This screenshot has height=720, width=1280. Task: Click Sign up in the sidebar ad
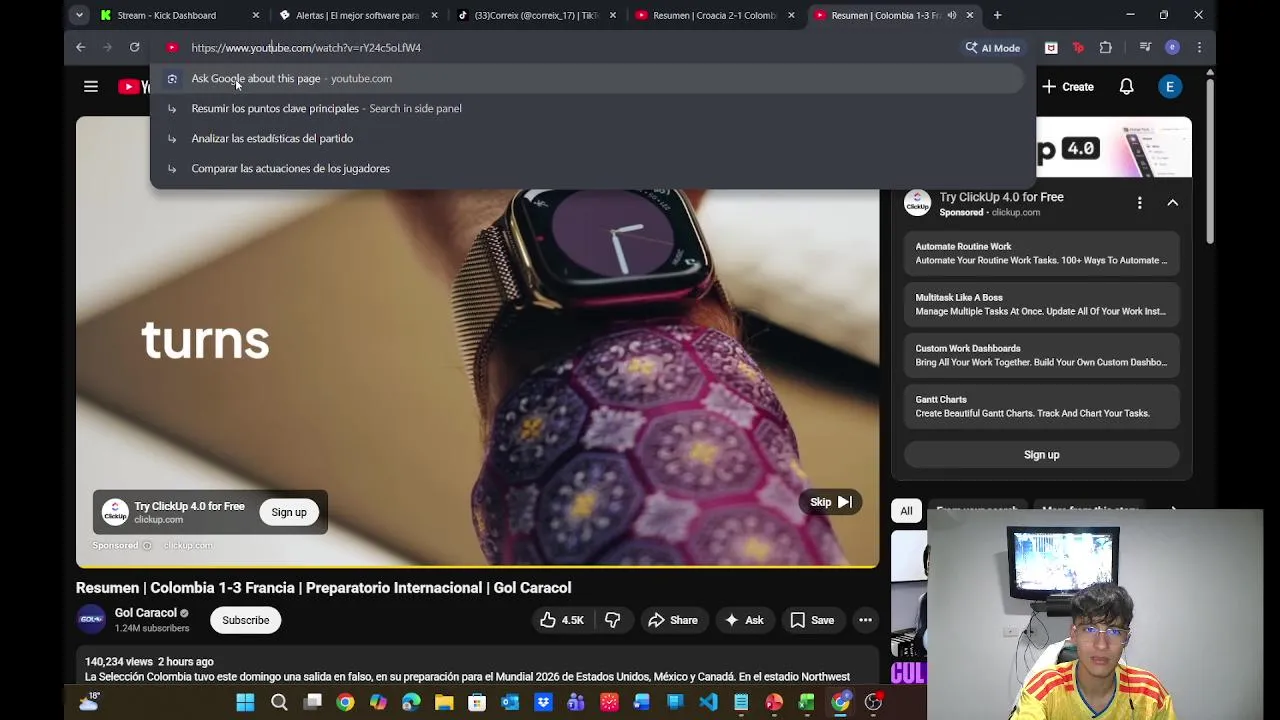[1041, 455]
